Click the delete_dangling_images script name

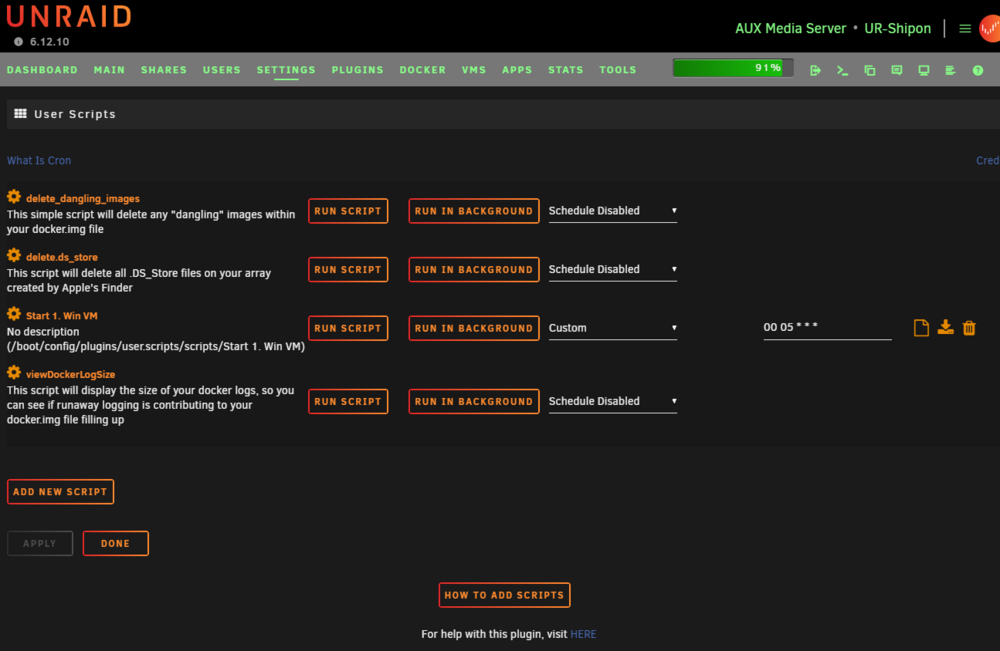83,199
